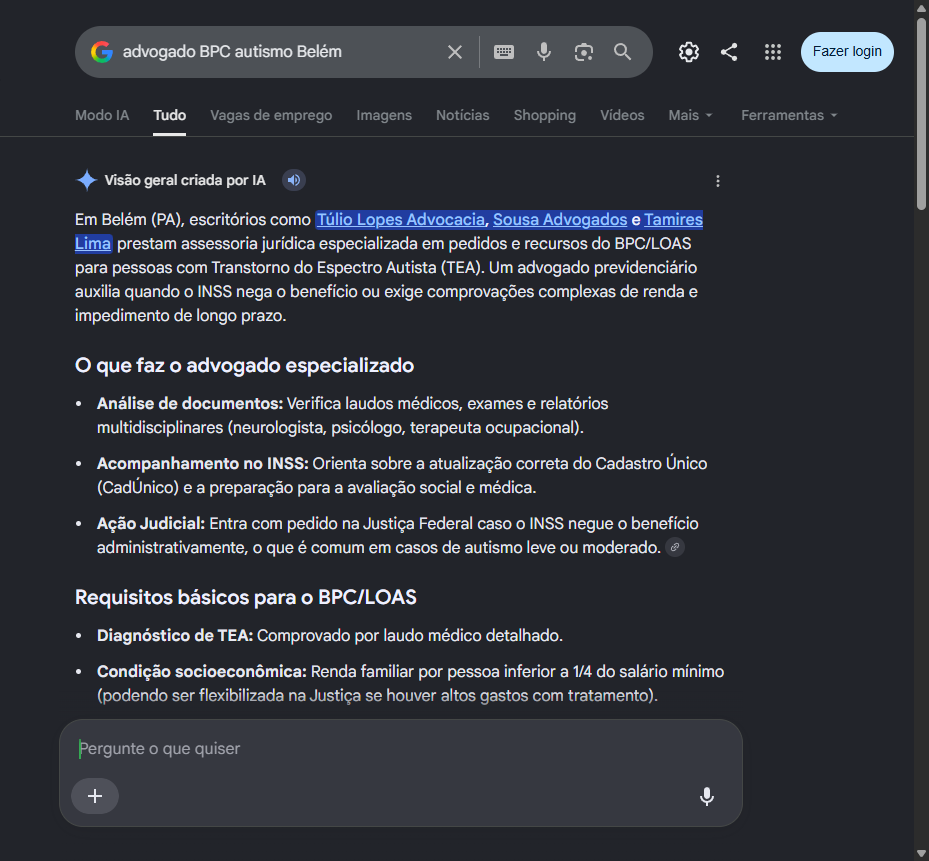Click heading 'Requisitos básicos para o BPC/LOAS'
Viewport: 929px width, 861px height.
[245, 597]
